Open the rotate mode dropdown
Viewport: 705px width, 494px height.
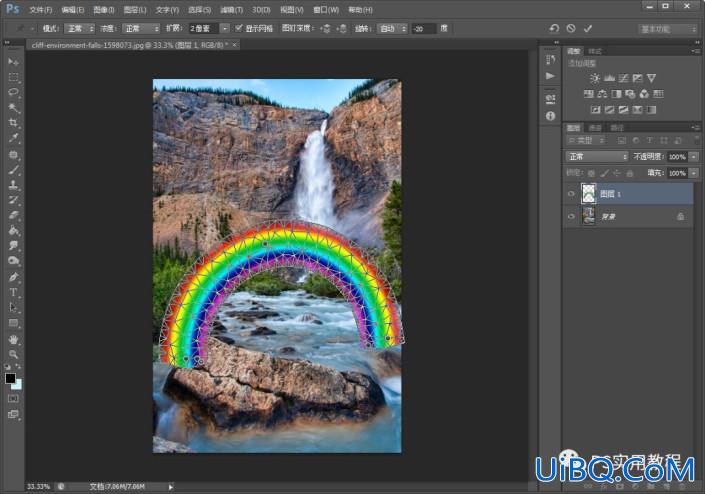(x=392, y=28)
